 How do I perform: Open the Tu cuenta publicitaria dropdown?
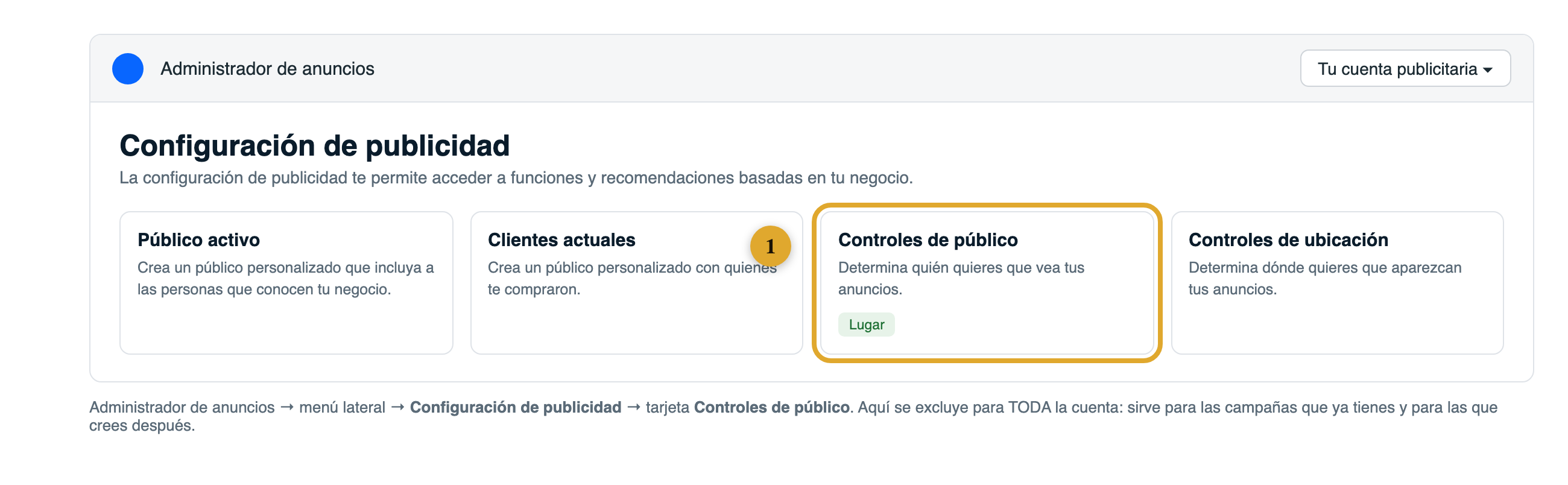pos(1405,69)
